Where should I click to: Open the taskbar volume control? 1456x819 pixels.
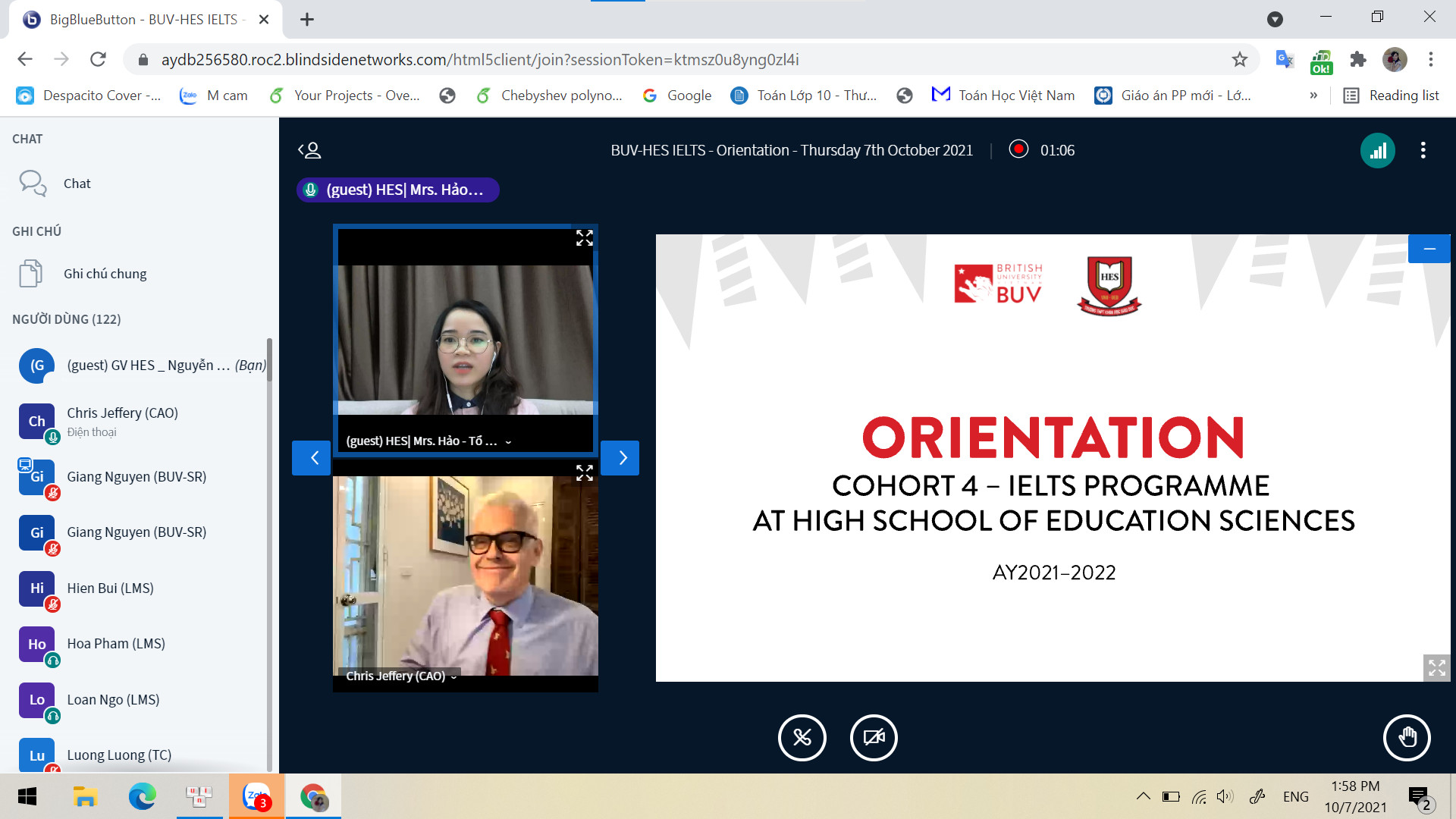pyautogui.click(x=1225, y=796)
